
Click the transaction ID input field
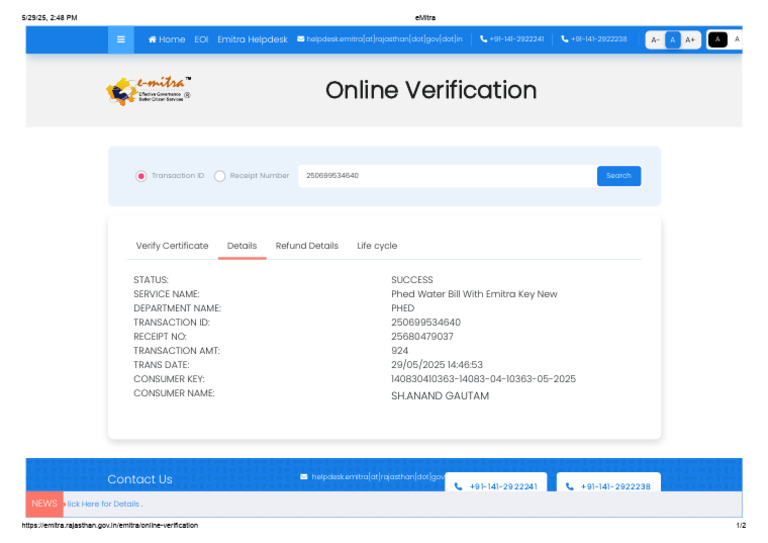[x=445, y=176]
